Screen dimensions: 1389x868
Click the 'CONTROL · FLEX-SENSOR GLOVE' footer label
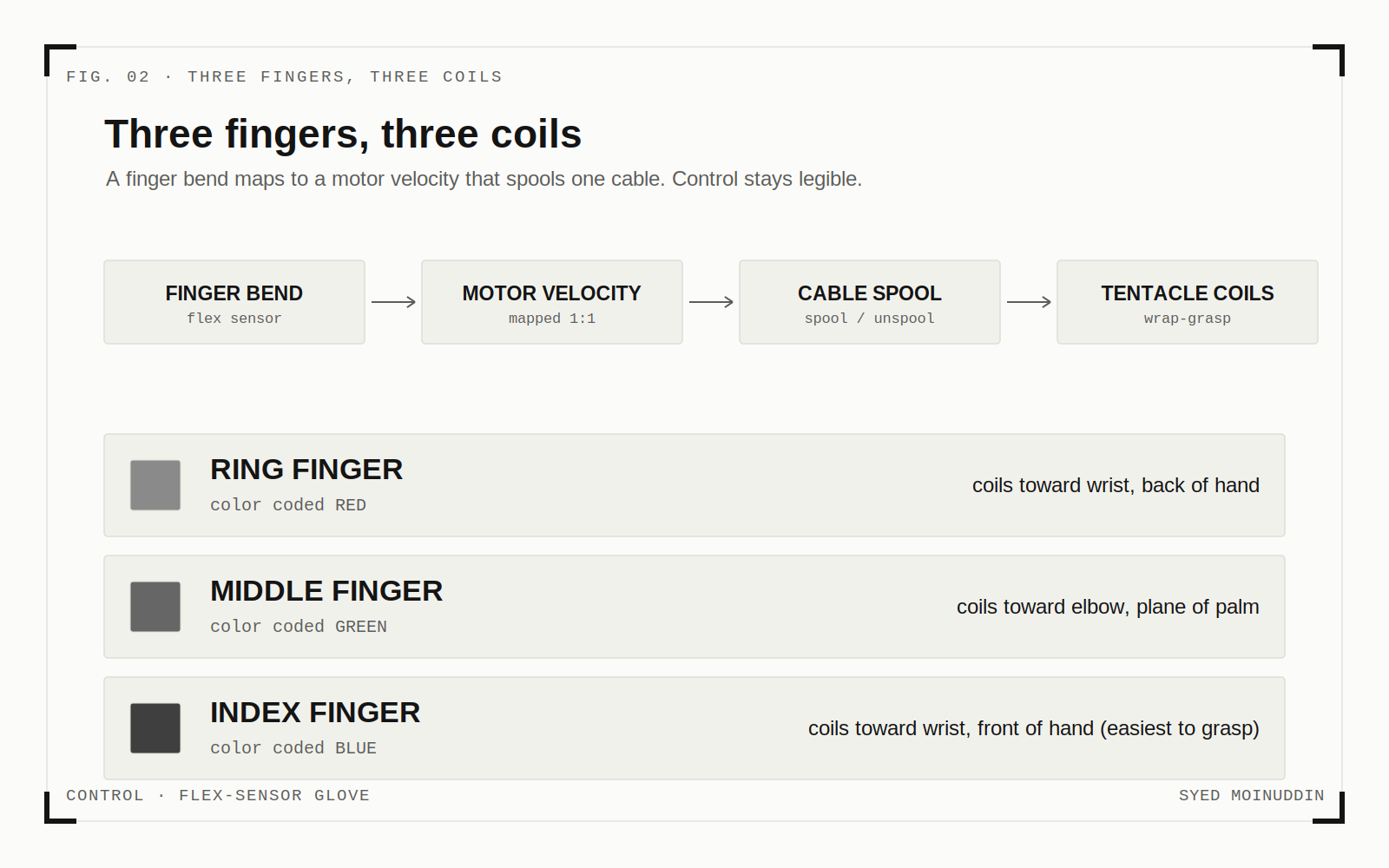pos(218,795)
